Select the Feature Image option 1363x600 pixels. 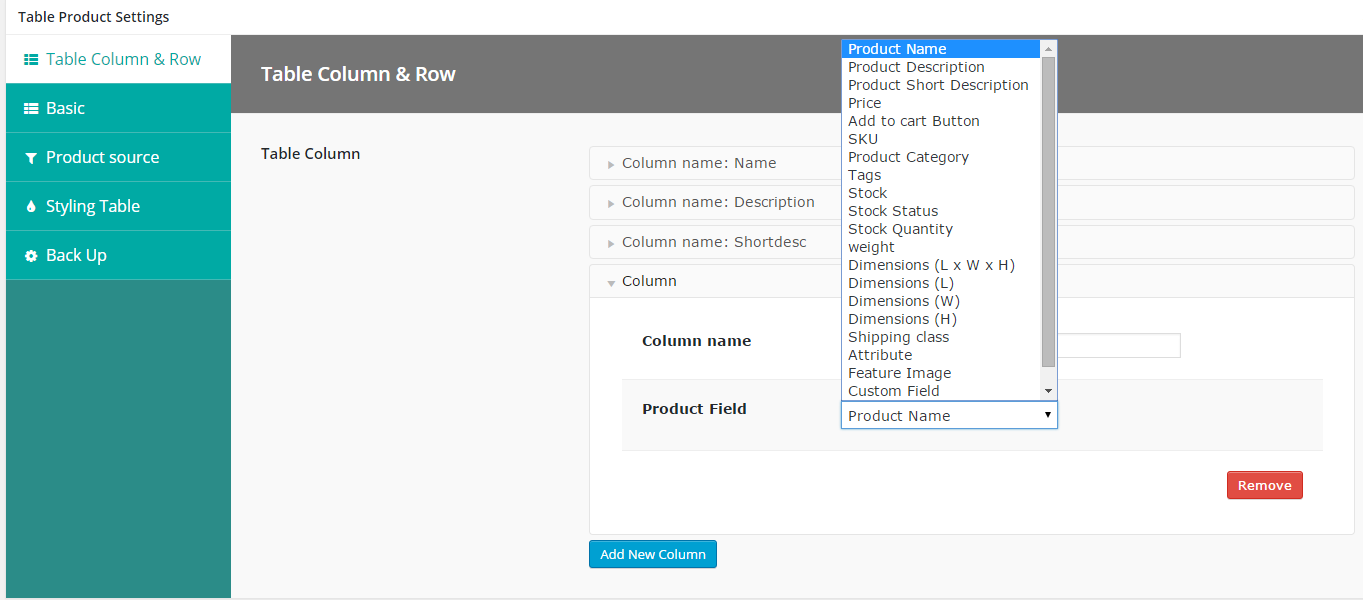tap(899, 373)
